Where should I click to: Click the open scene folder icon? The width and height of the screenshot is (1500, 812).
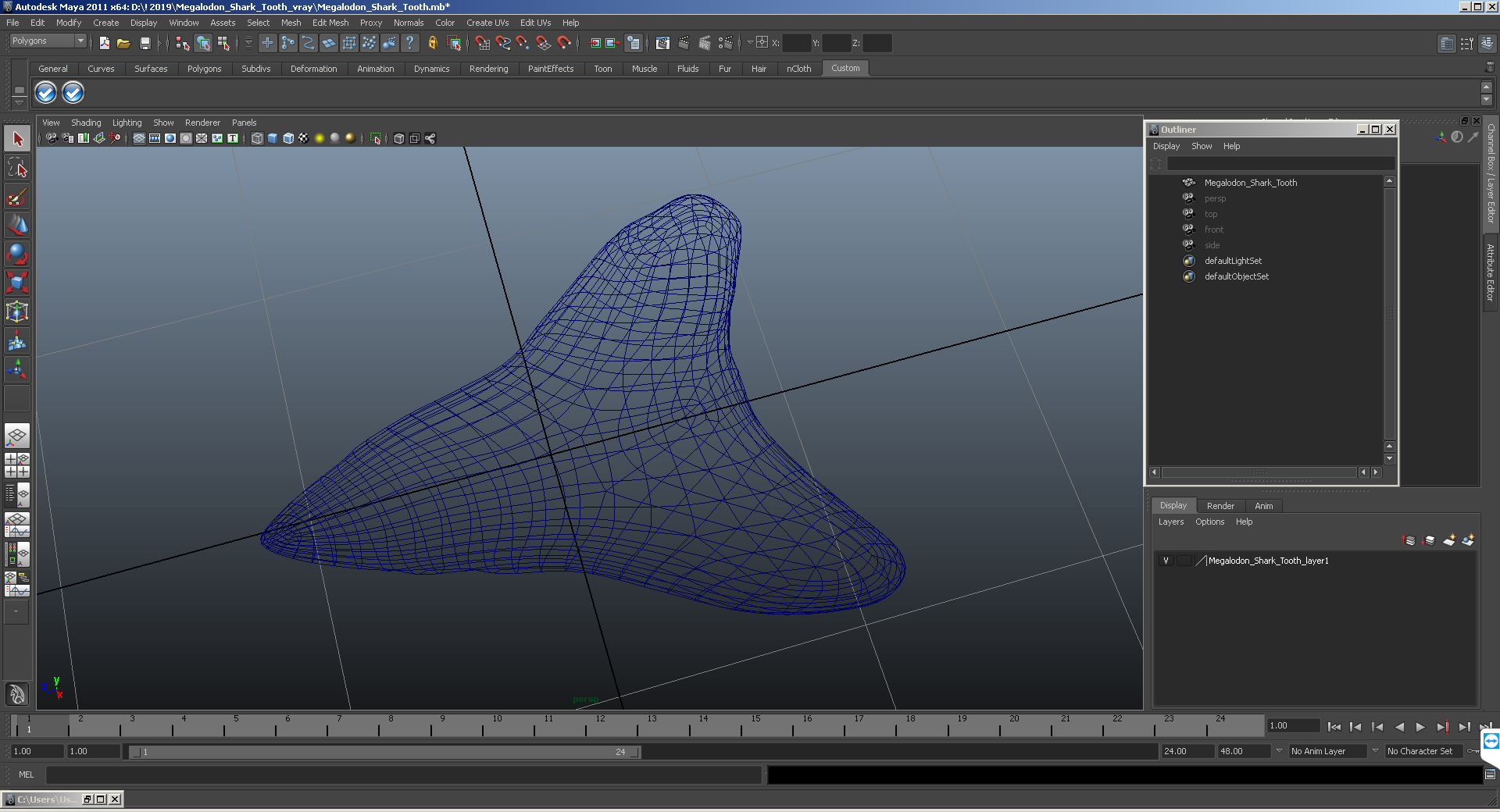click(x=123, y=43)
